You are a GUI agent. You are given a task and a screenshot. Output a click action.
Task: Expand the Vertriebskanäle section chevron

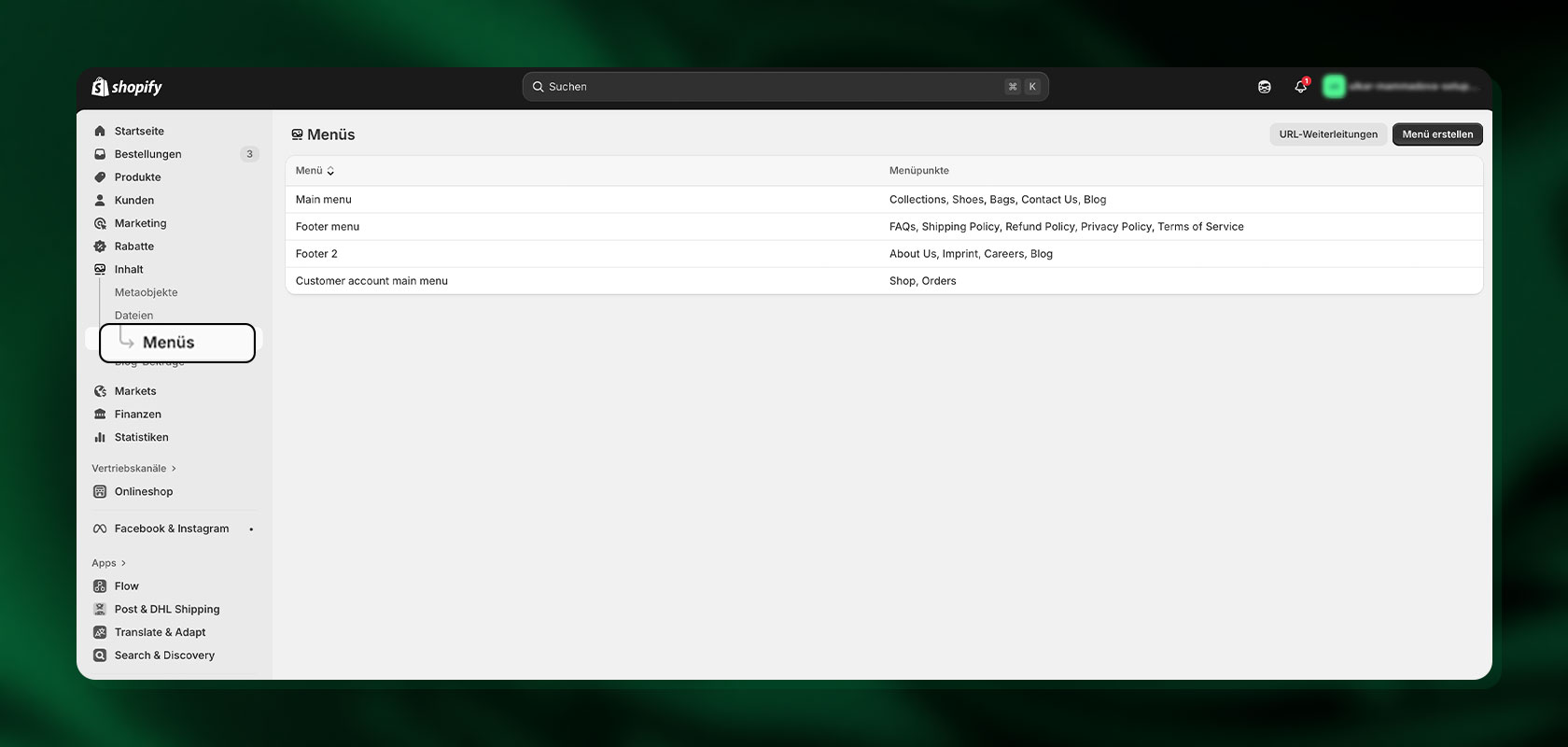tap(174, 469)
